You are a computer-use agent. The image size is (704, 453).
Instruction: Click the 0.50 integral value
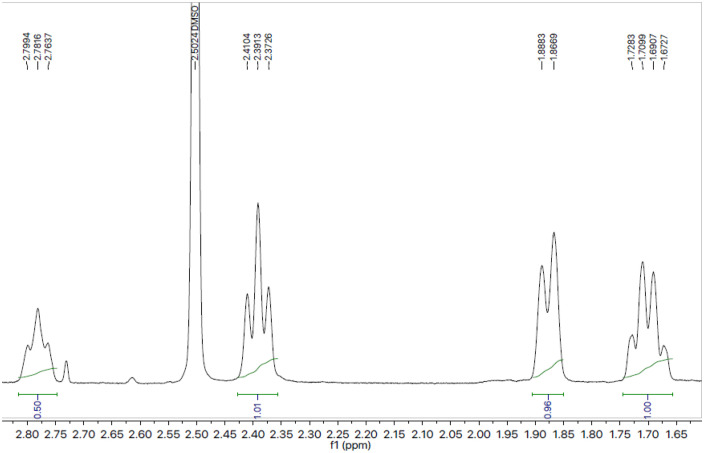38,408
